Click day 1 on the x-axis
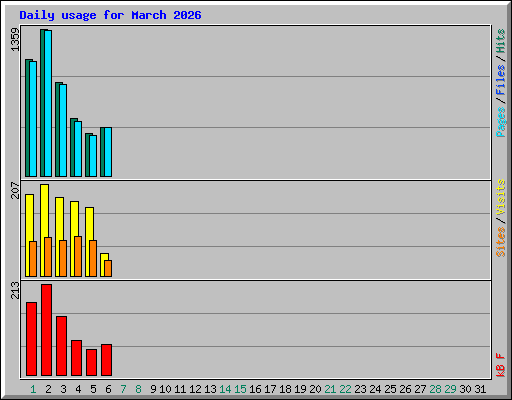The height and width of the screenshot is (400, 512). (x=33, y=389)
